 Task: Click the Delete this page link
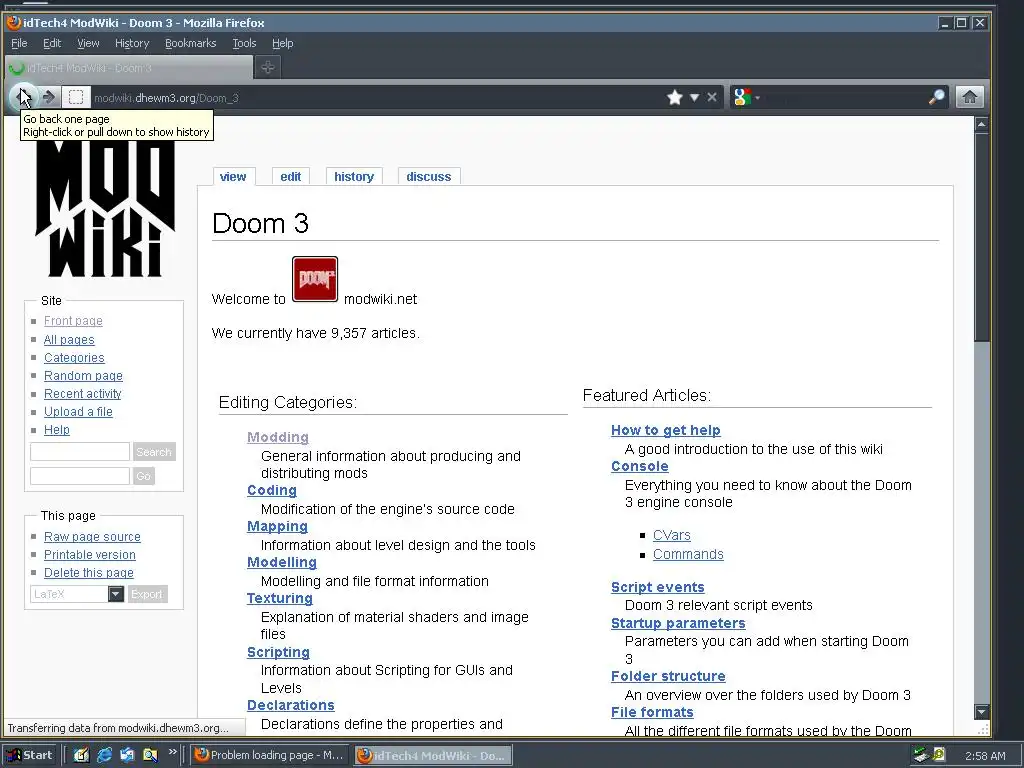pyautogui.click(x=89, y=573)
